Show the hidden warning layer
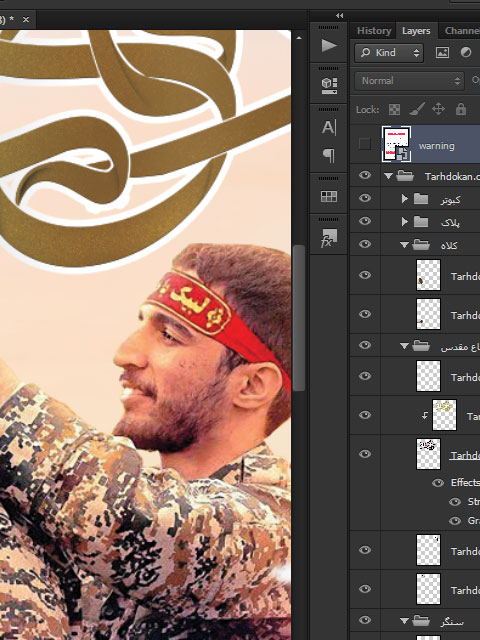480x640 pixels. click(364, 144)
